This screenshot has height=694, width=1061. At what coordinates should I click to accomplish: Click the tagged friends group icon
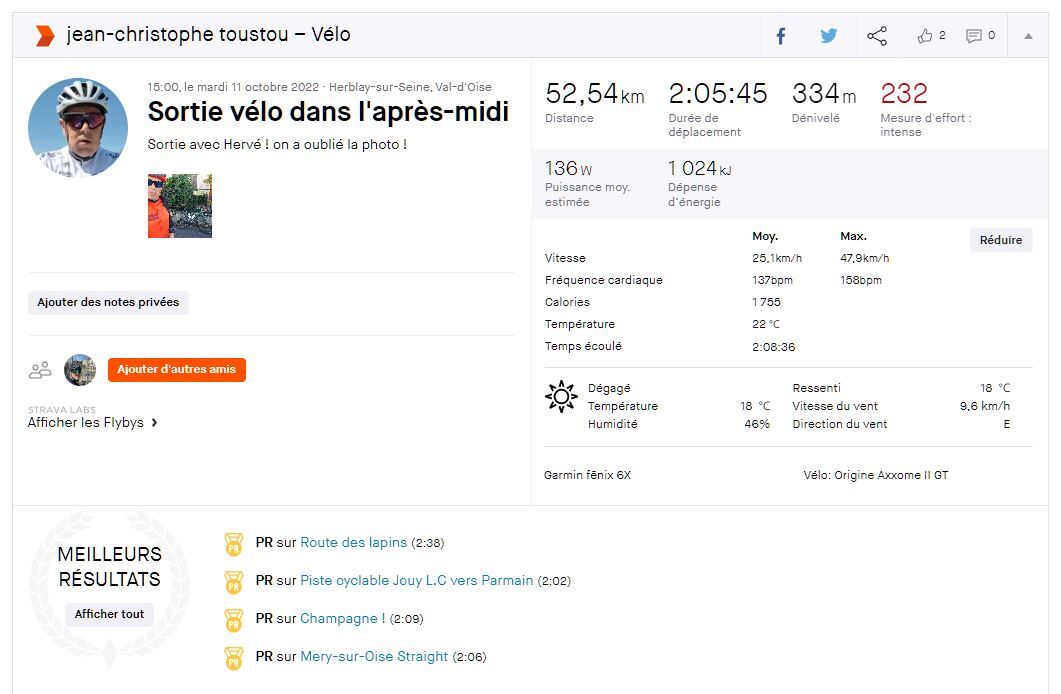point(41,370)
